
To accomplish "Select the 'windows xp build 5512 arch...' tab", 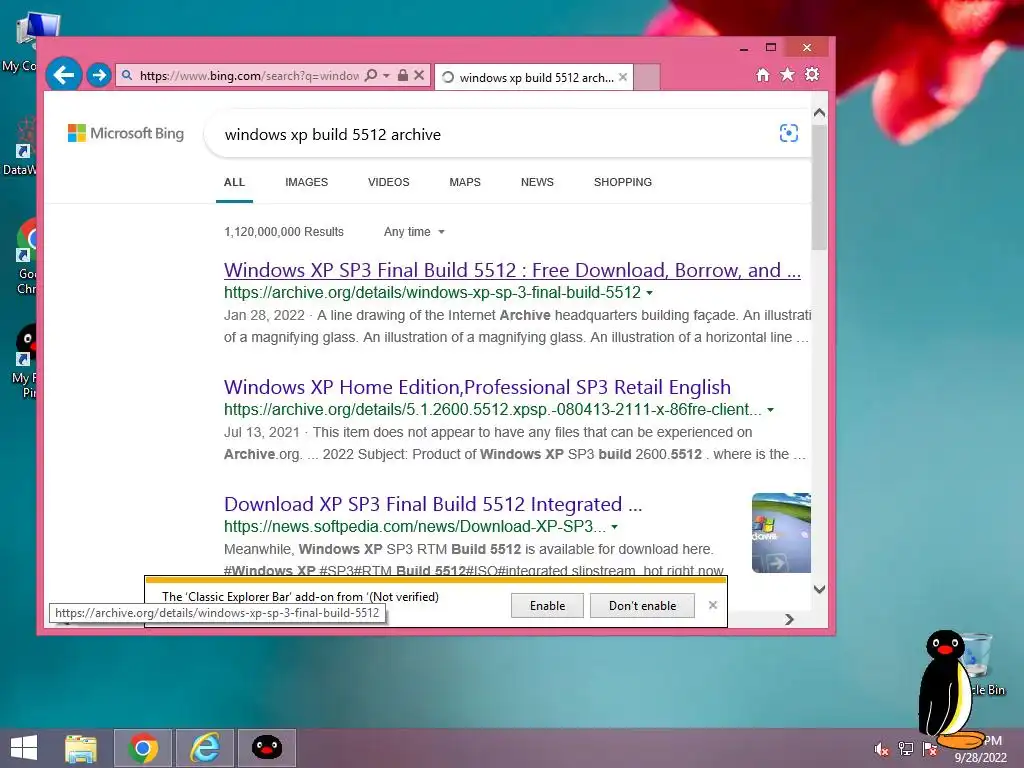I will point(534,77).
